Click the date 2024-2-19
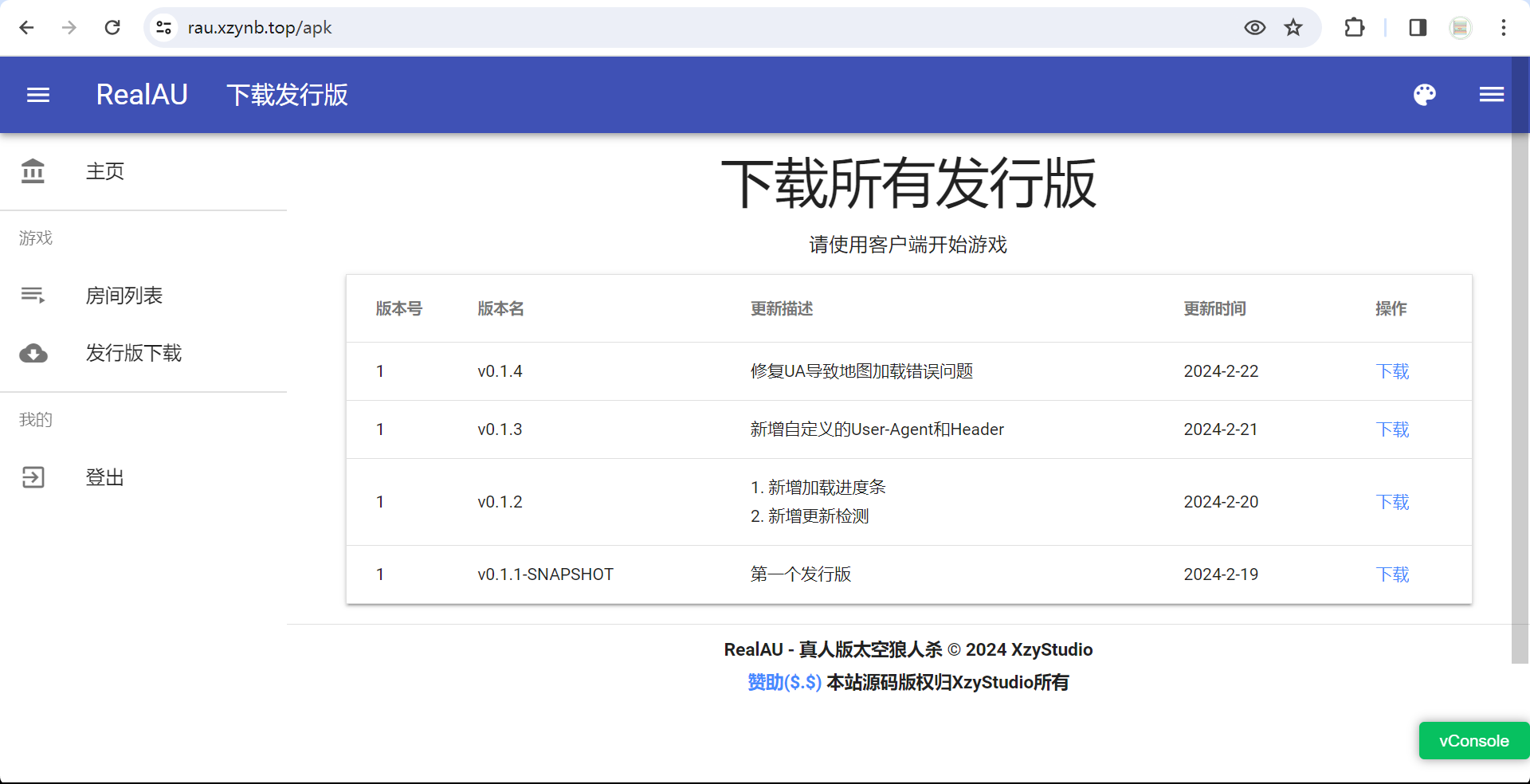Viewport: 1530px width, 784px height. click(x=1221, y=574)
